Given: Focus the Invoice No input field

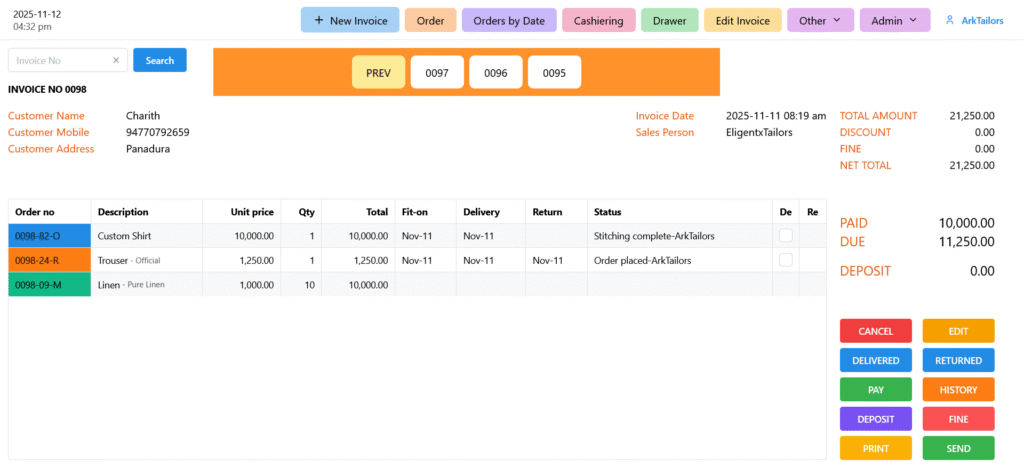Looking at the screenshot, I should pos(58,61).
